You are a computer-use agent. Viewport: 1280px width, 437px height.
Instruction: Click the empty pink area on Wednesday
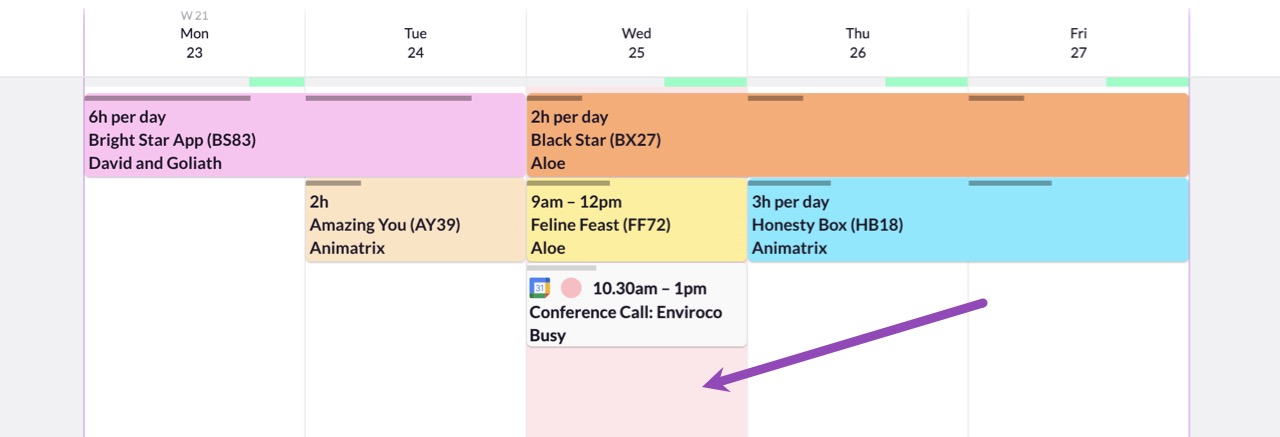636,392
